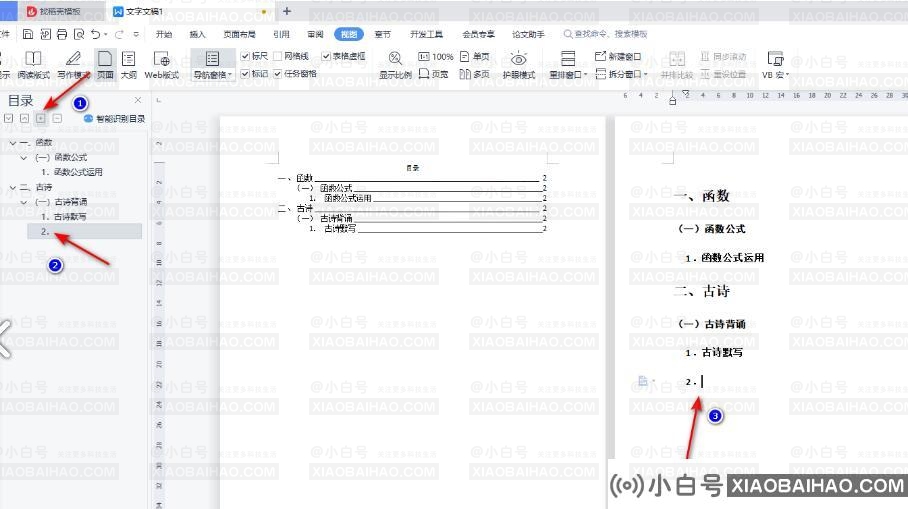Open 显示比例 zoom dialog

click(395, 65)
